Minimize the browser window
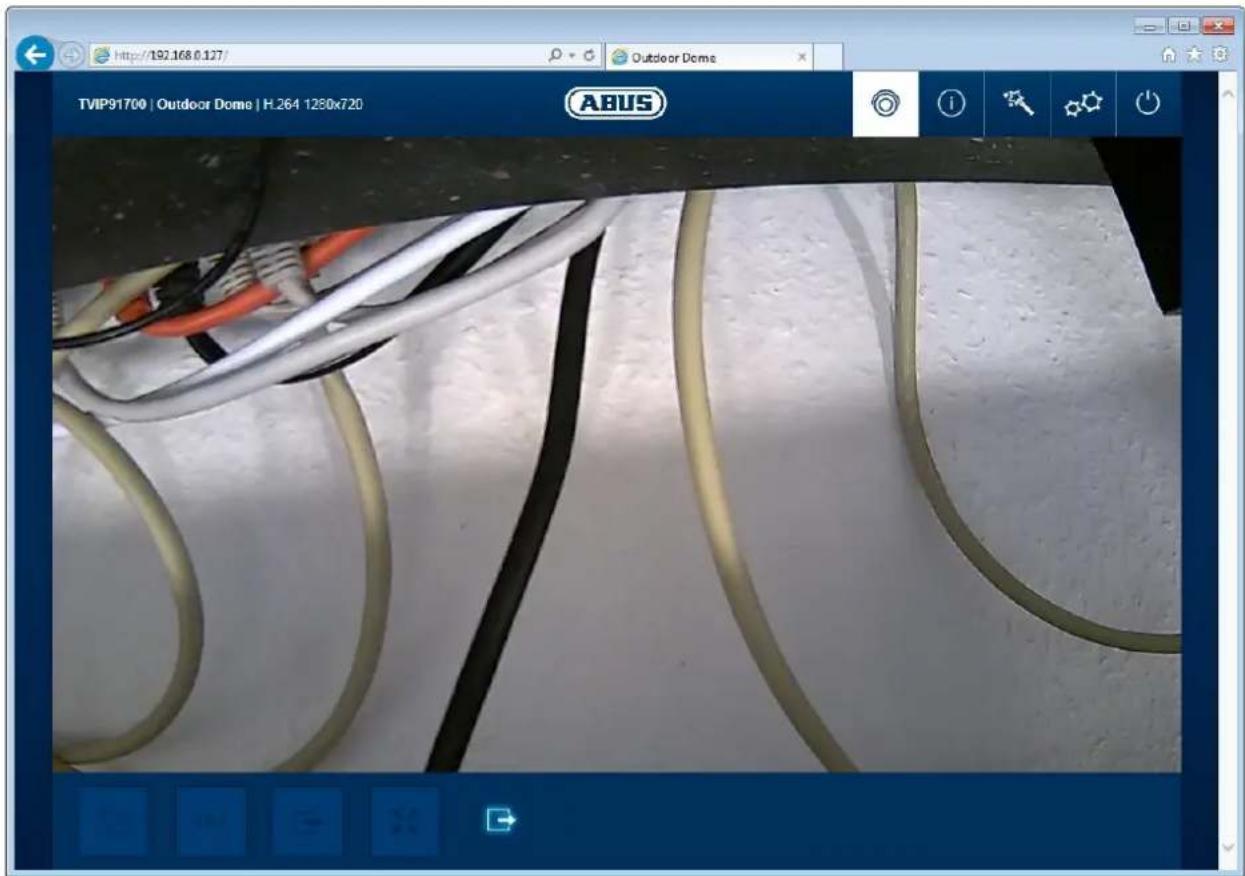 [1152, 23]
